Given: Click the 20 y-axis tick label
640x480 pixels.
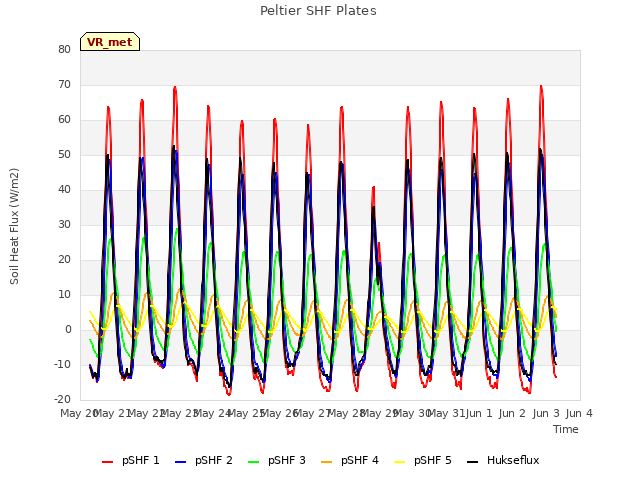Looking at the screenshot, I should click(64, 260).
